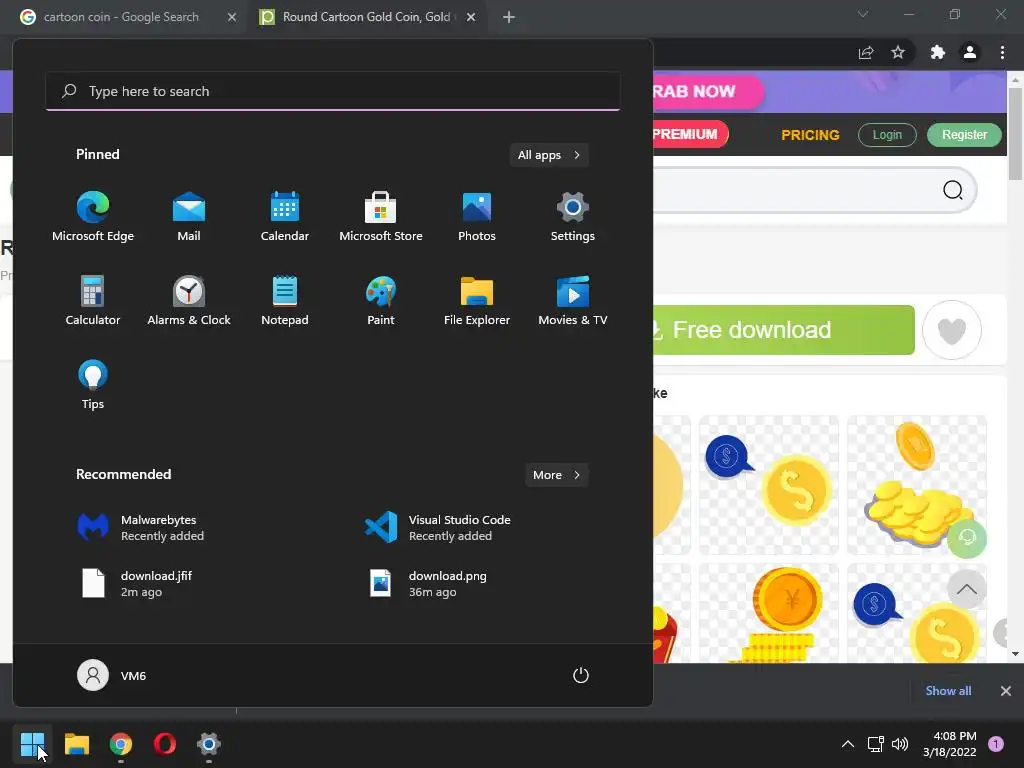Open volume control in system tray

(x=900, y=744)
